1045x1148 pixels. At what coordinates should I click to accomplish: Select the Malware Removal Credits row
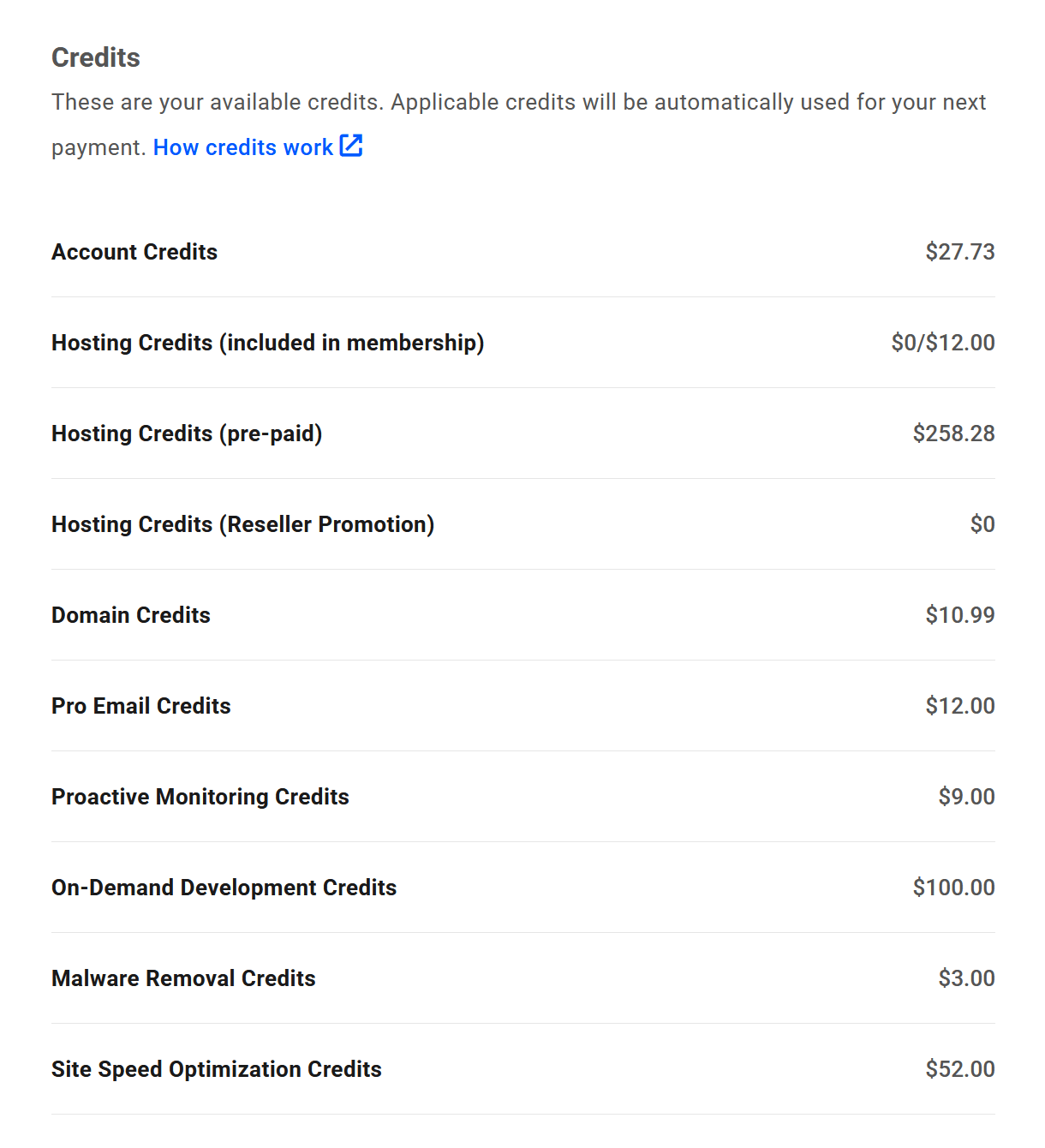click(x=183, y=978)
